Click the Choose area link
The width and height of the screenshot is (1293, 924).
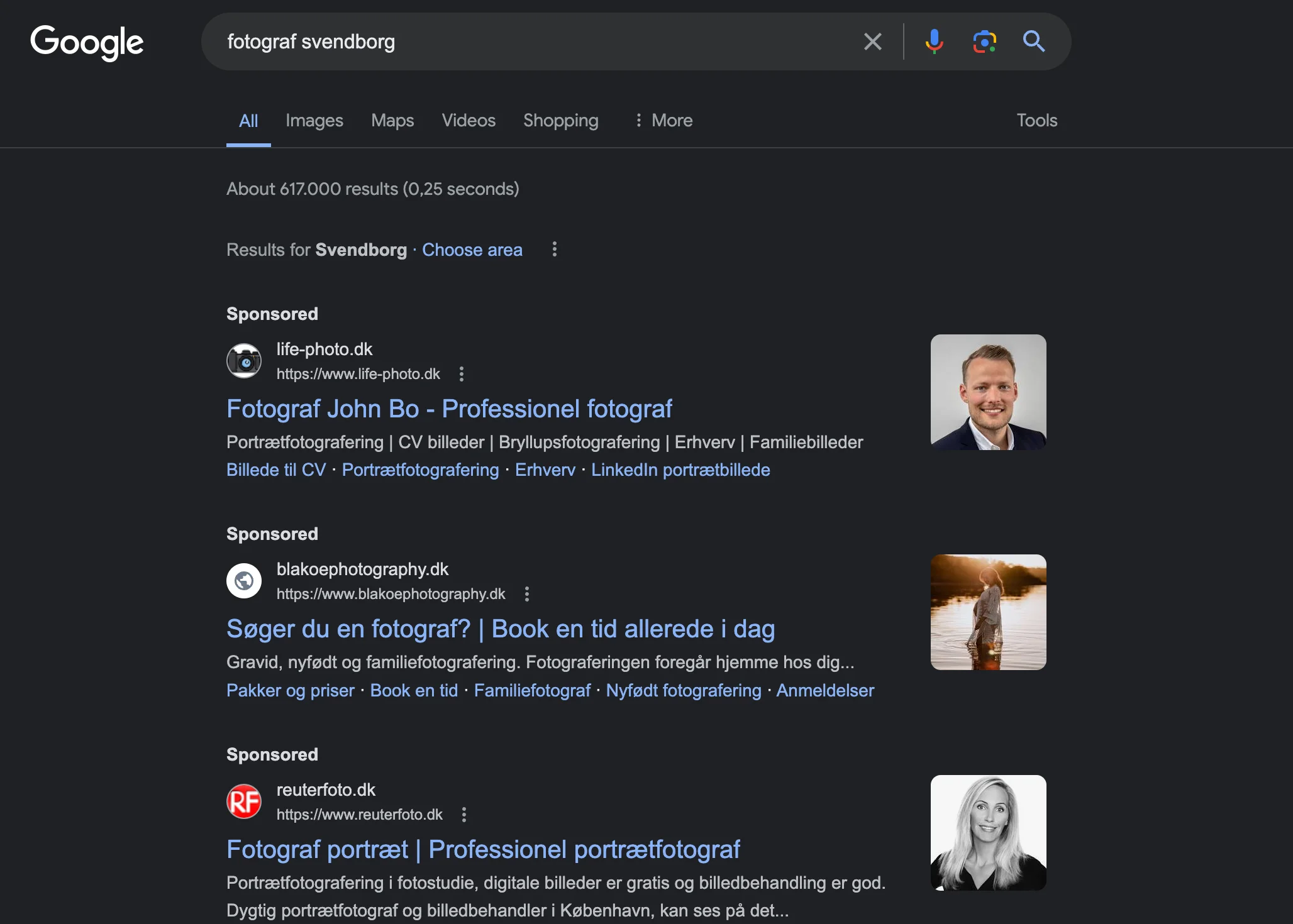pyautogui.click(x=472, y=250)
